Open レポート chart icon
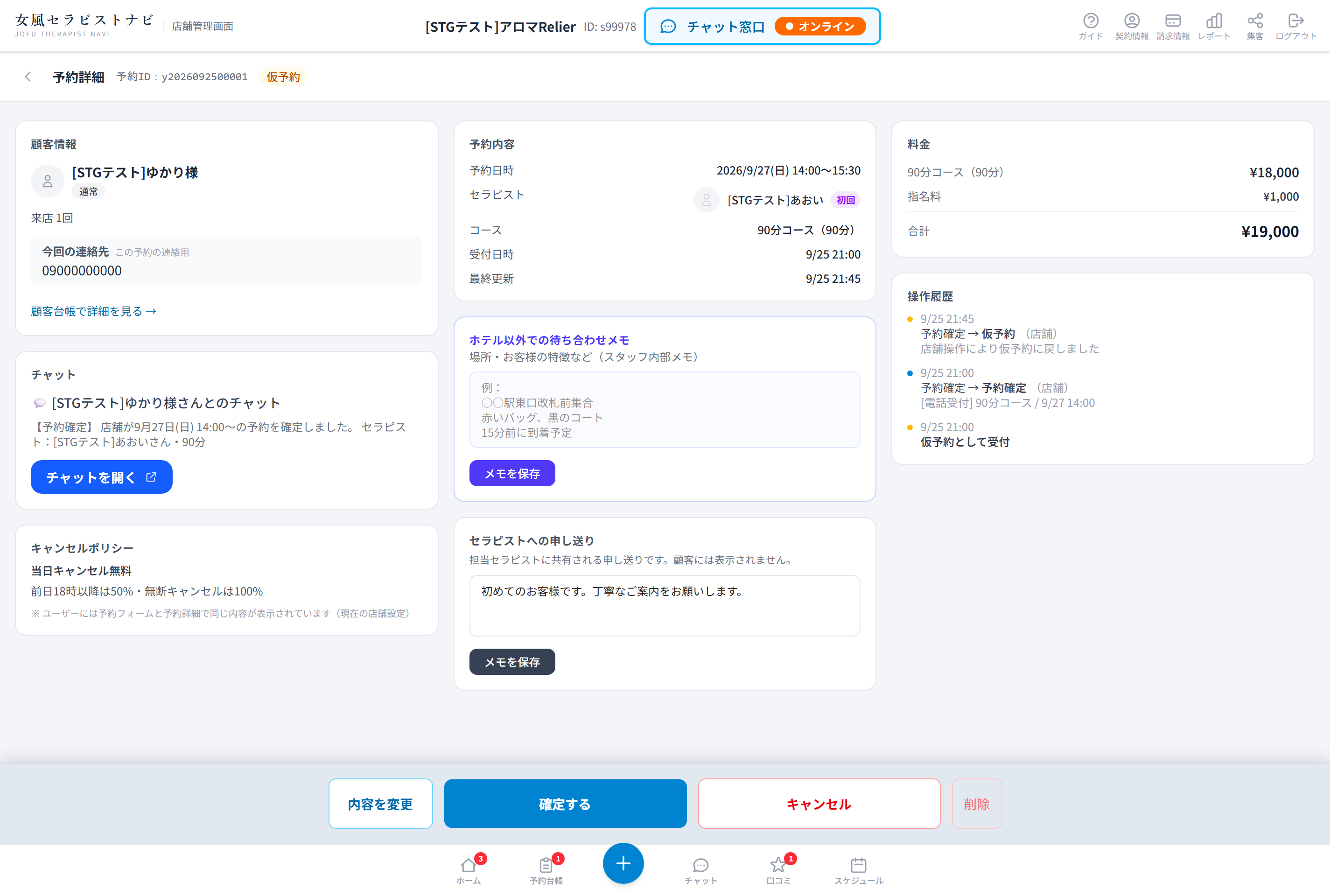 click(1227, 26)
